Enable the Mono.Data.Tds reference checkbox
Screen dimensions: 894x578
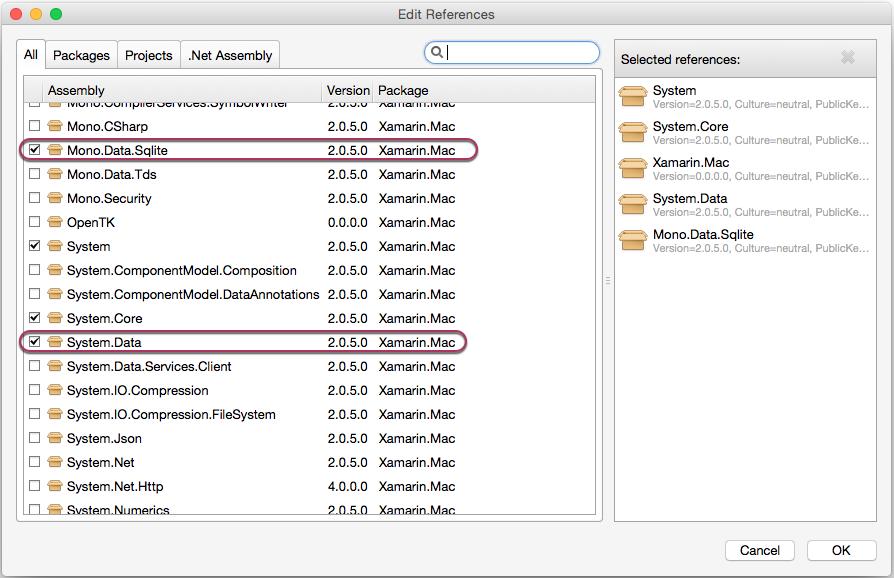(35, 173)
